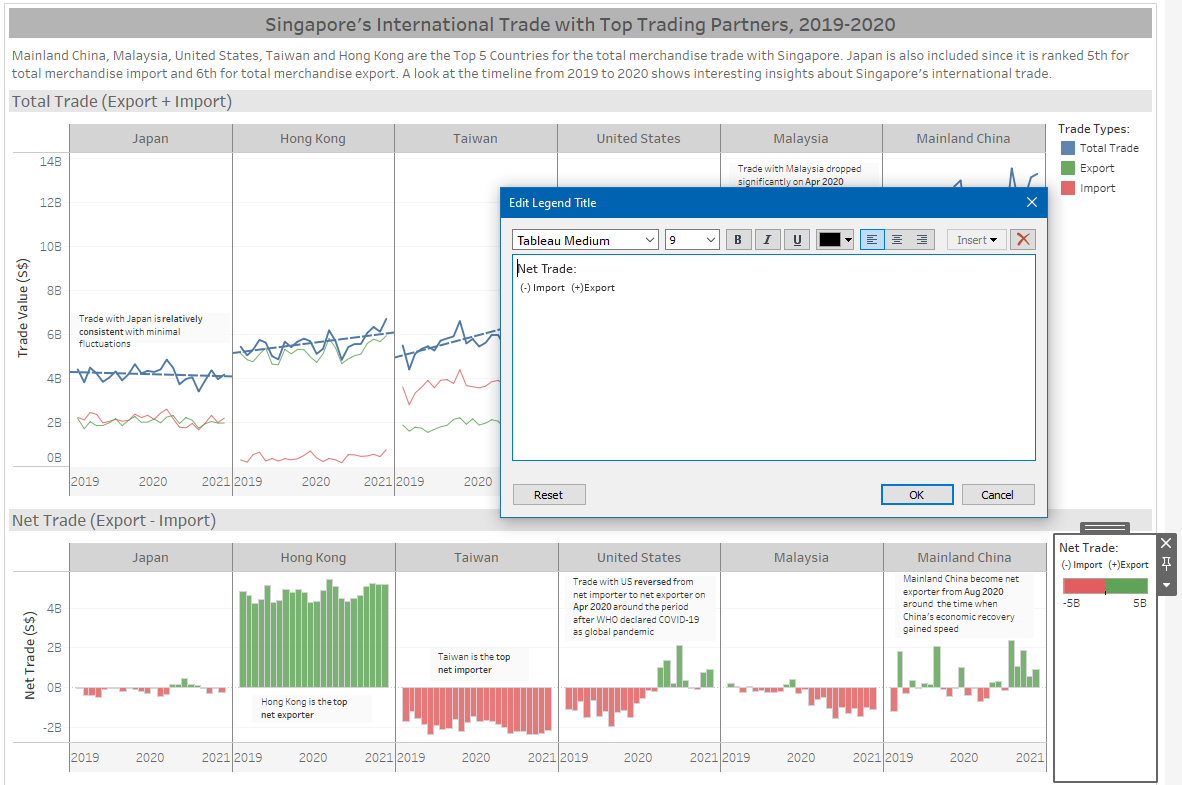Screen dimensions: 1182x785
Task: Confirm the legend title with OK
Action: tap(916, 495)
